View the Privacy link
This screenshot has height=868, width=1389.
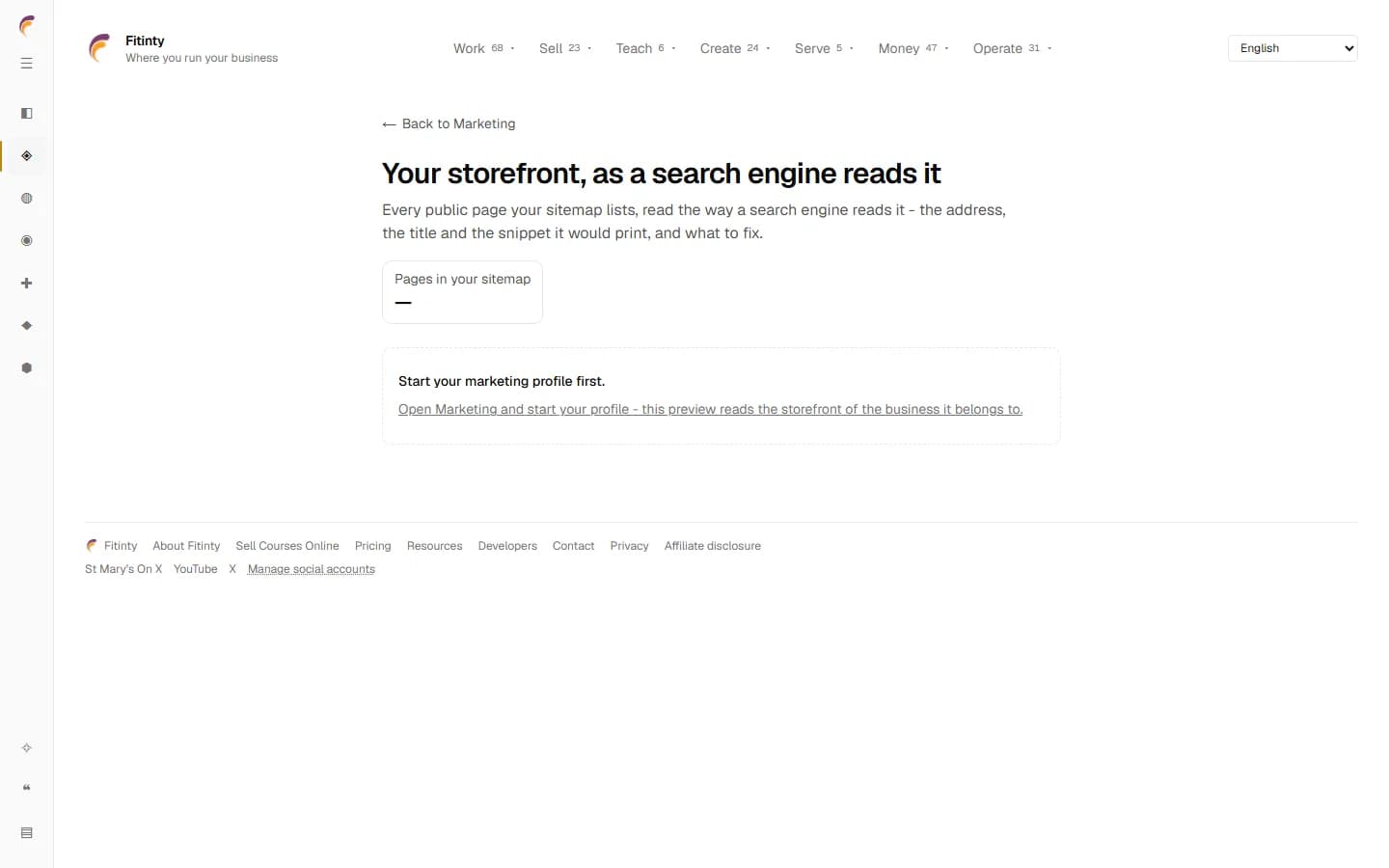pyautogui.click(x=629, y=546)
